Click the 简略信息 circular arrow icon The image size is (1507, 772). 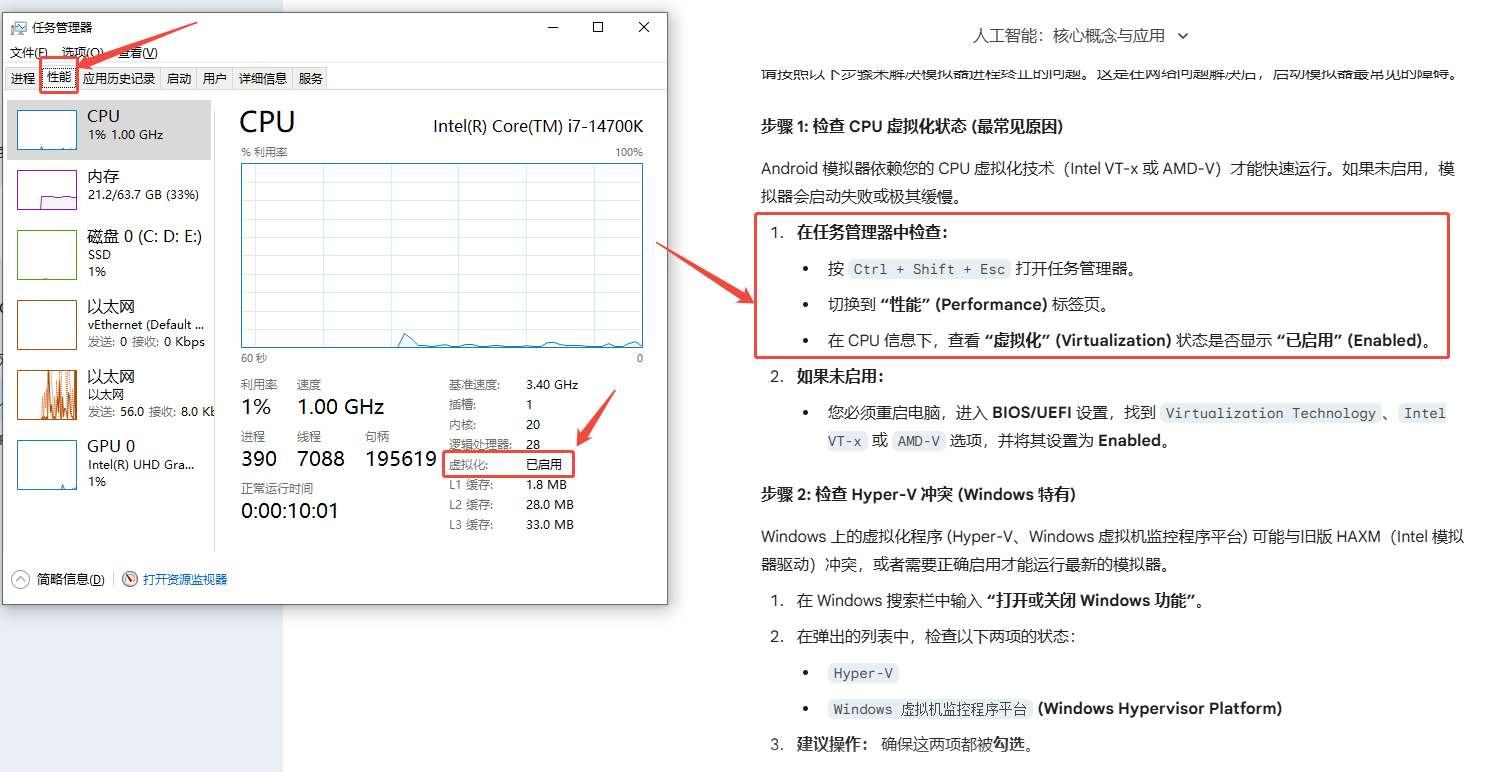[x=20, y=579]
